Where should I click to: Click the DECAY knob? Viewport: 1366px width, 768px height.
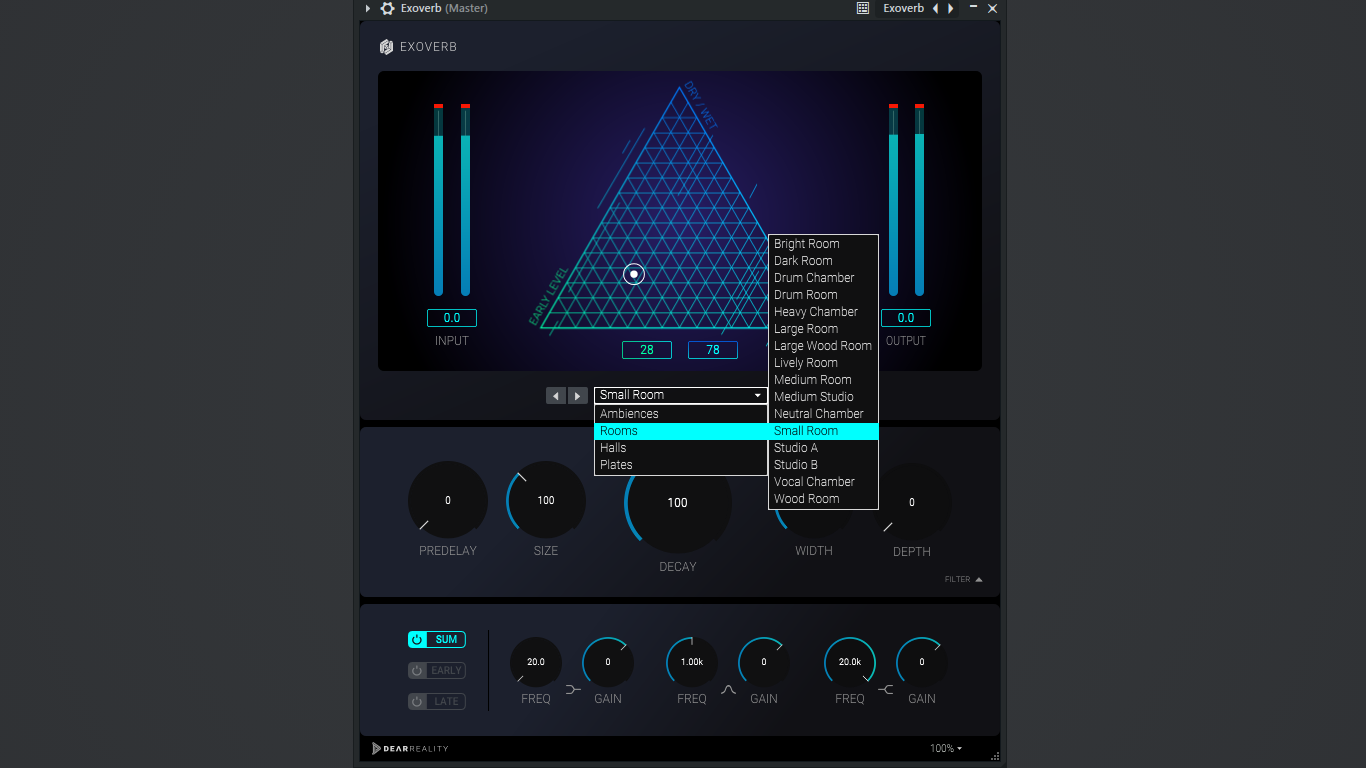coord(678,502)
